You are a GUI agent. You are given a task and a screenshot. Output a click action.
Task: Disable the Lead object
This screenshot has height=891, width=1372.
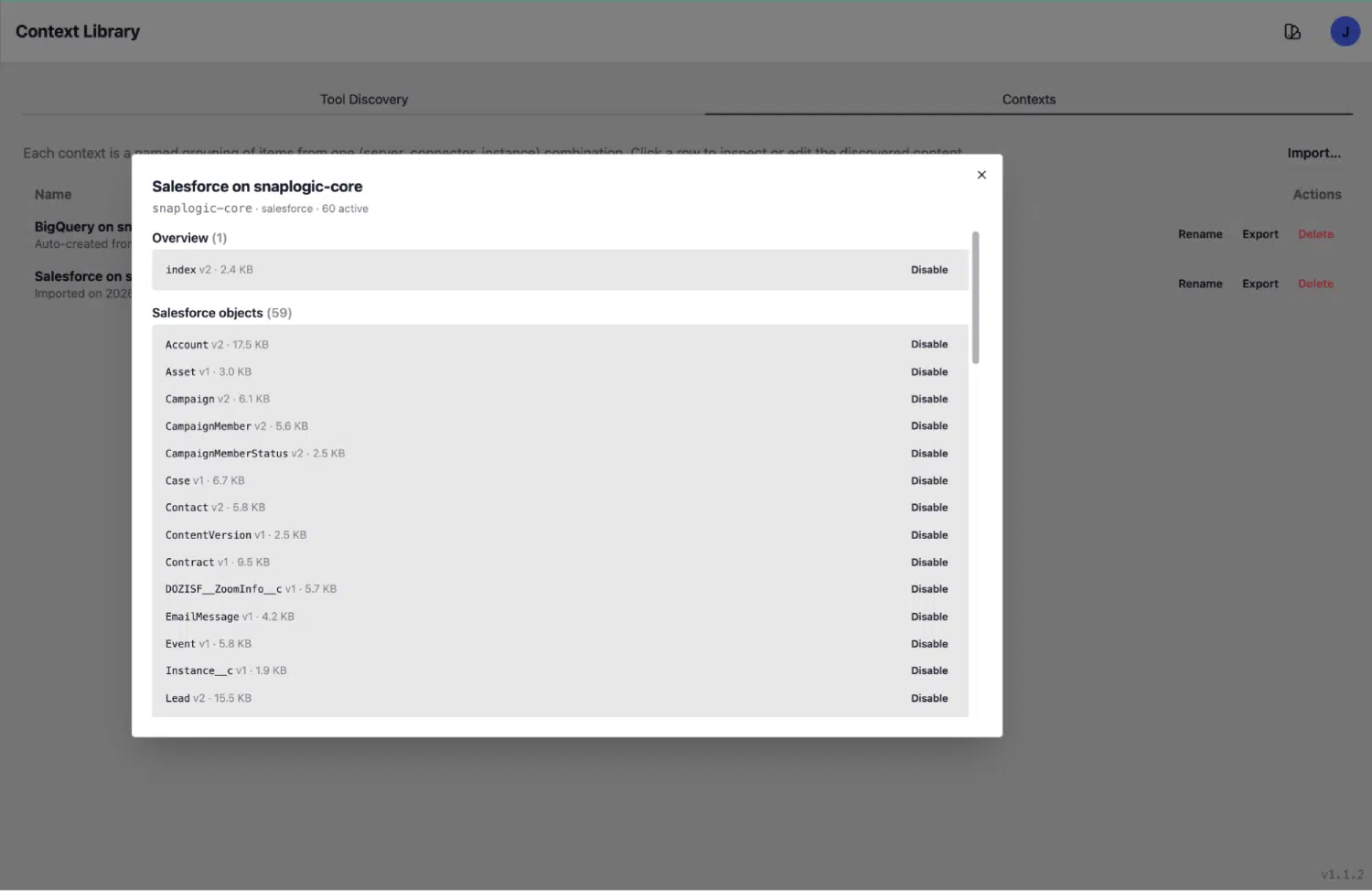coord(929,698)
